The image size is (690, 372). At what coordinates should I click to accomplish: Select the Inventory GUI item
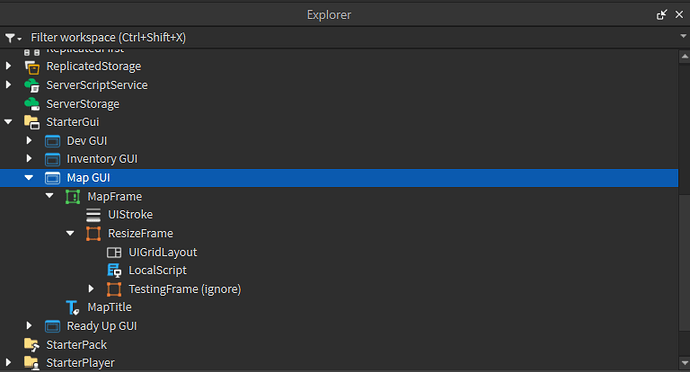coord(102,159)
